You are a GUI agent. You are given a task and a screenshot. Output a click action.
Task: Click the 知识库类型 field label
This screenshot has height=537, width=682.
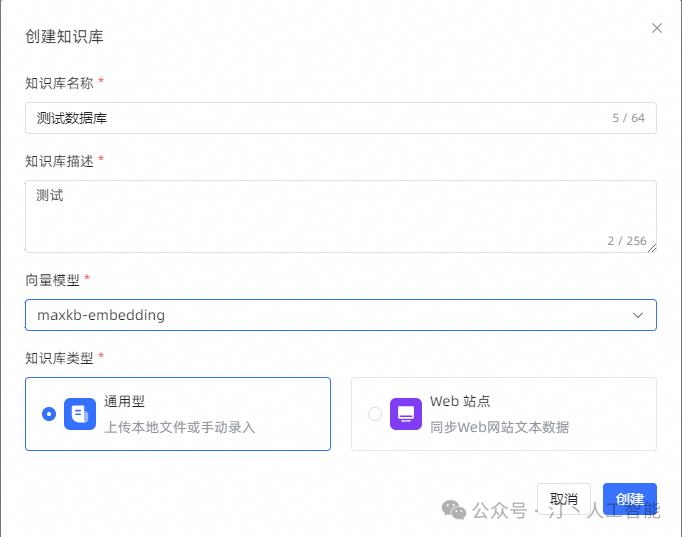59,357
